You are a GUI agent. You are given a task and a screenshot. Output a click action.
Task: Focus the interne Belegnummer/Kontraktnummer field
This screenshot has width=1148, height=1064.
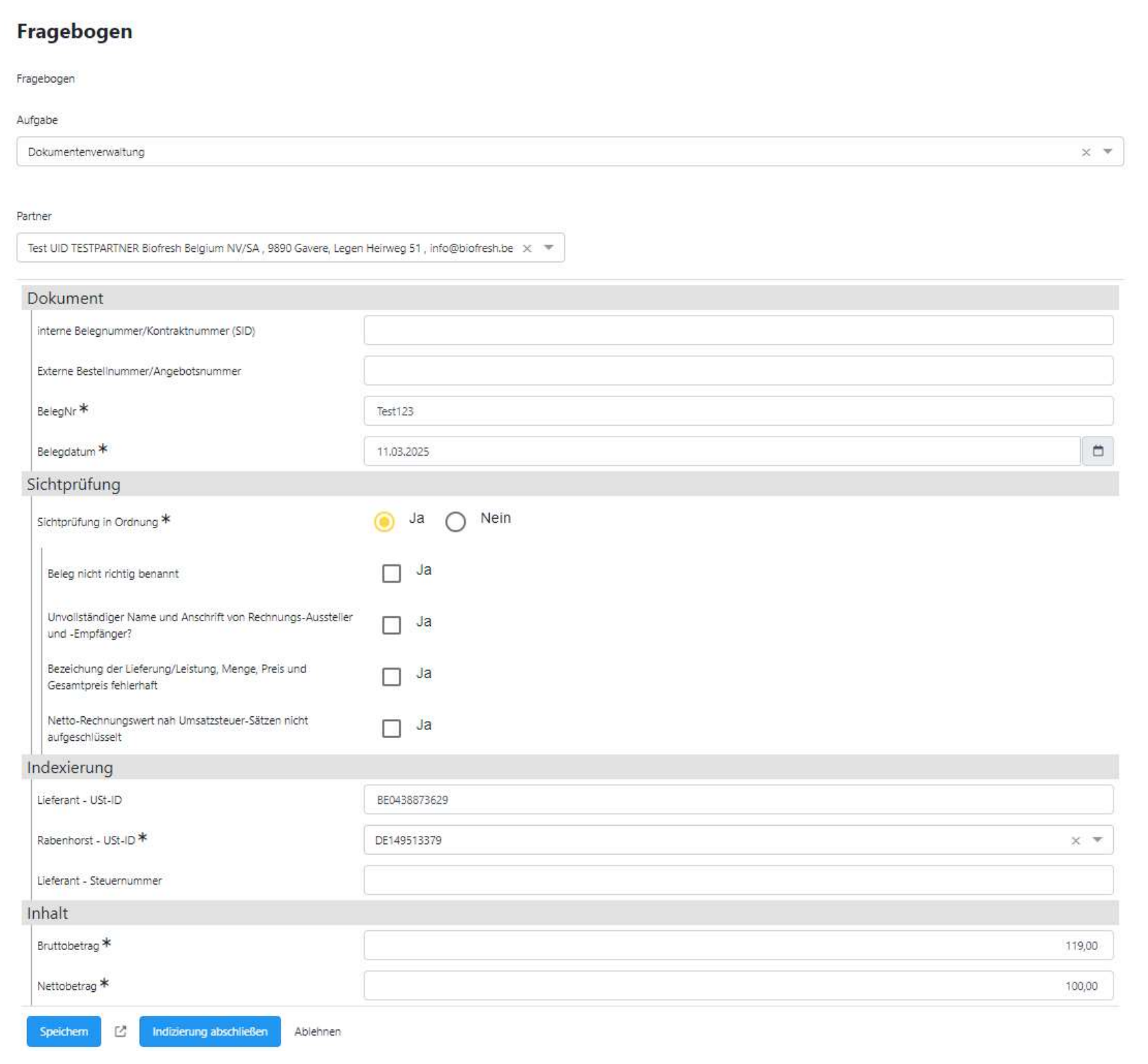738,331
